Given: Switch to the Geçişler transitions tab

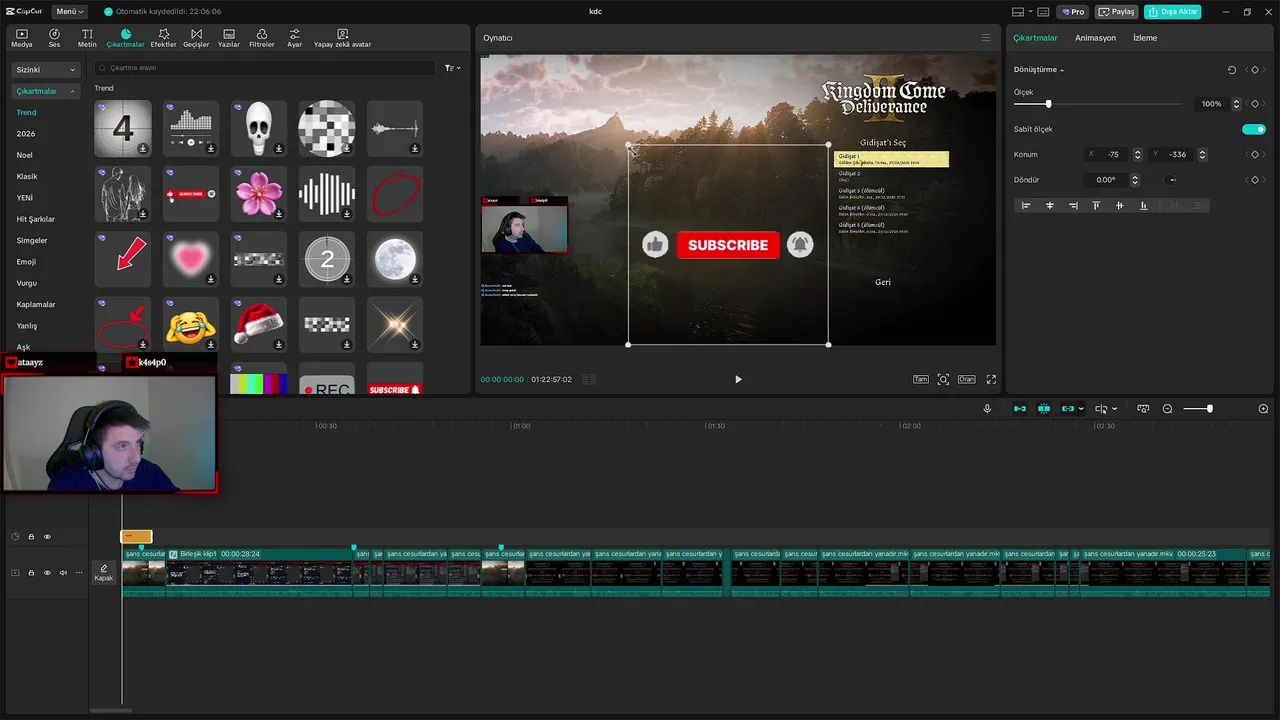Looking at the screenshot, I should (196, 38).
